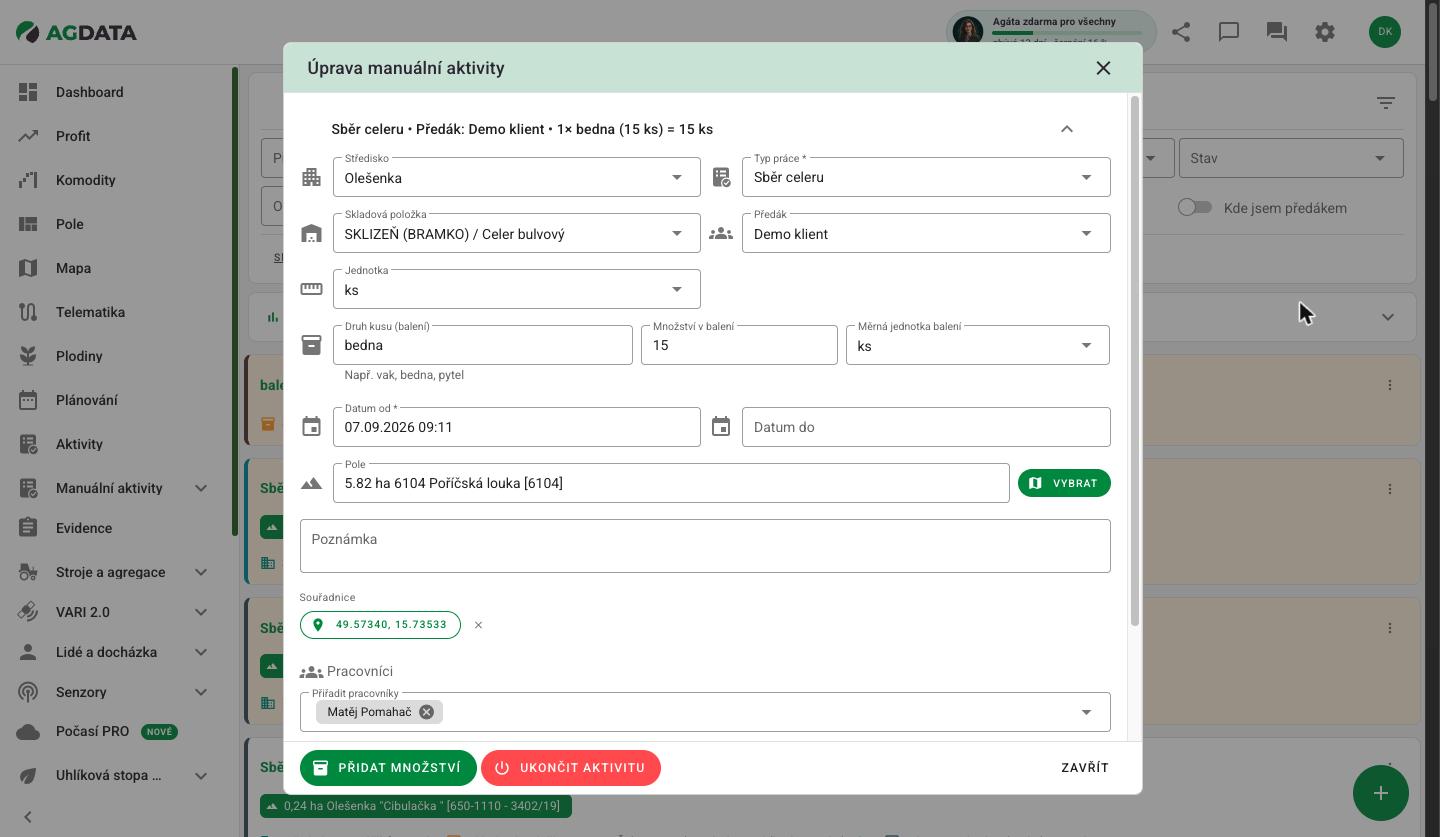Click the Zavřít button
Image resolution: width=1440 pixels, height=837 pixels.
coord(1085,768)
